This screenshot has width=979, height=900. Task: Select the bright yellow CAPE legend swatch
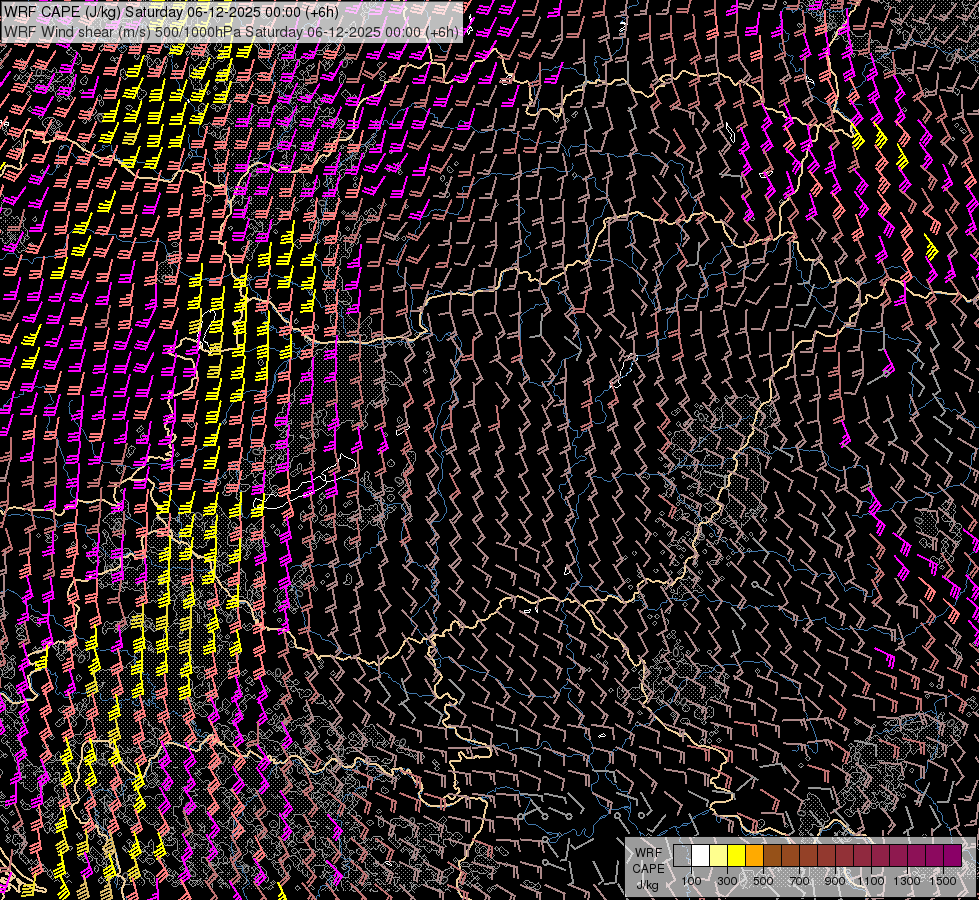coord(736,855)
